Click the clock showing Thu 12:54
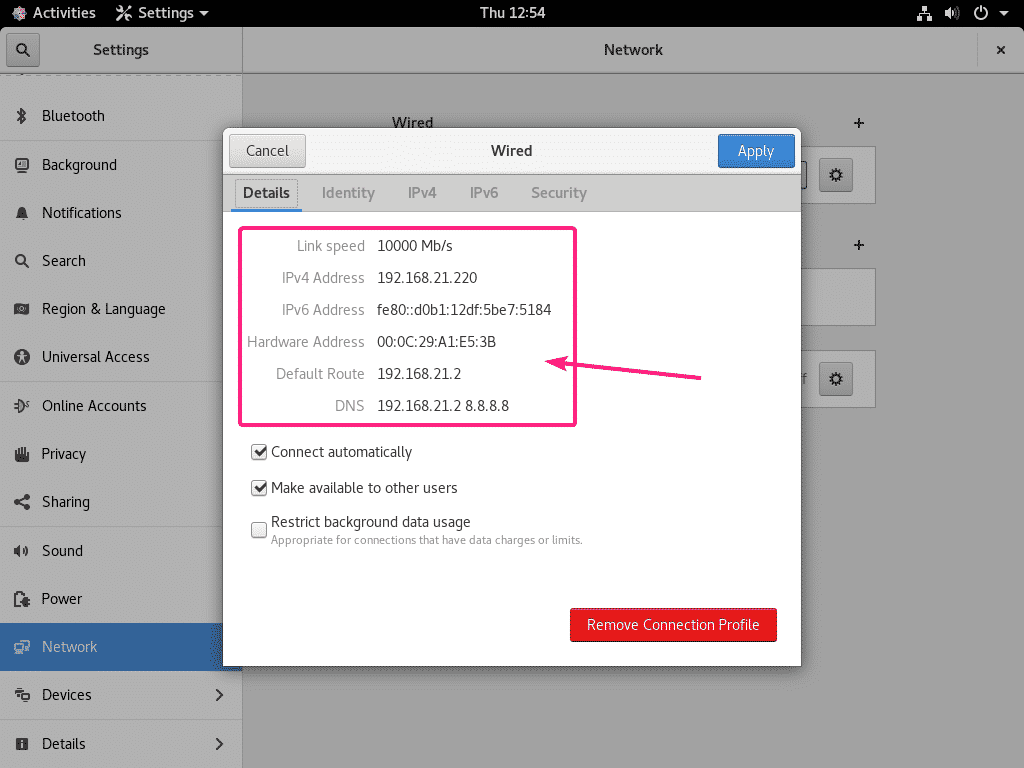The image size is (1024, 768). pos(512,13)
